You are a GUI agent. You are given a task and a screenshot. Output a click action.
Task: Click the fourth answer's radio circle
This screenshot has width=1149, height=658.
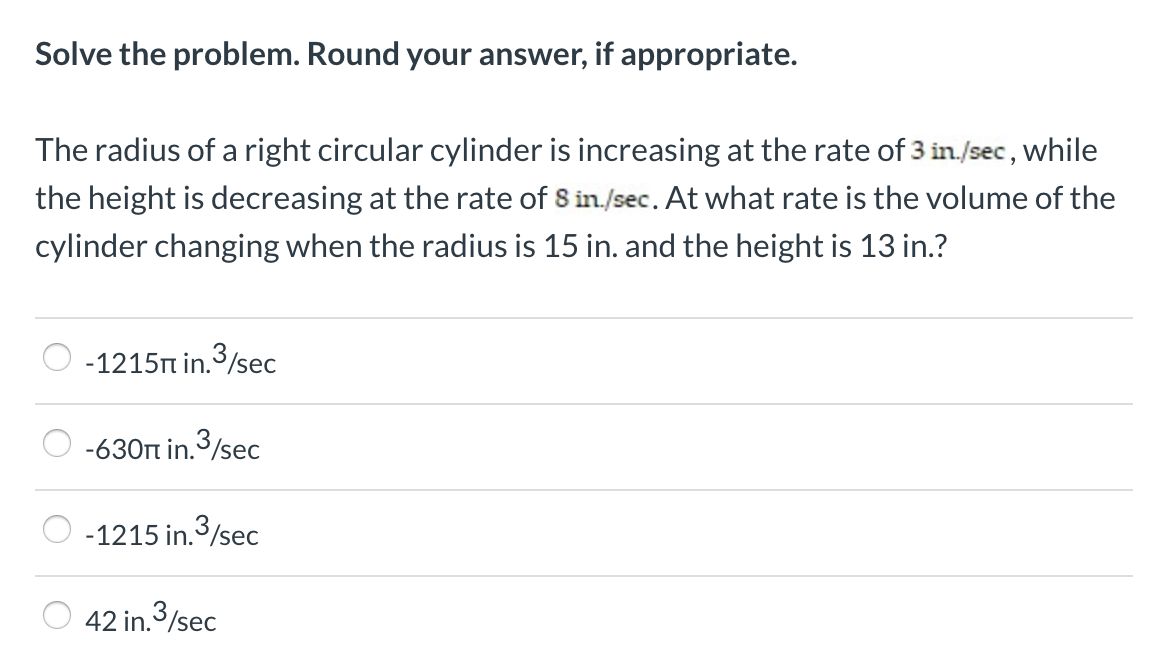point(57,617)
